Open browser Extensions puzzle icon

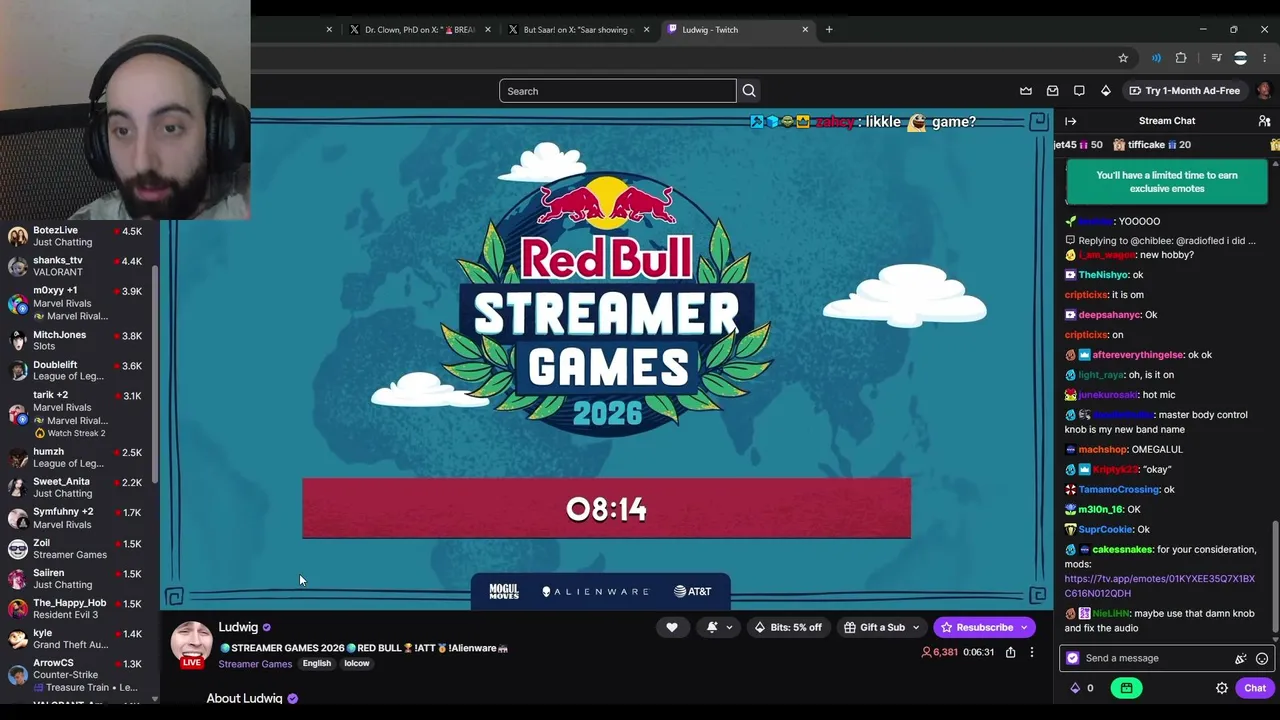1181,58
